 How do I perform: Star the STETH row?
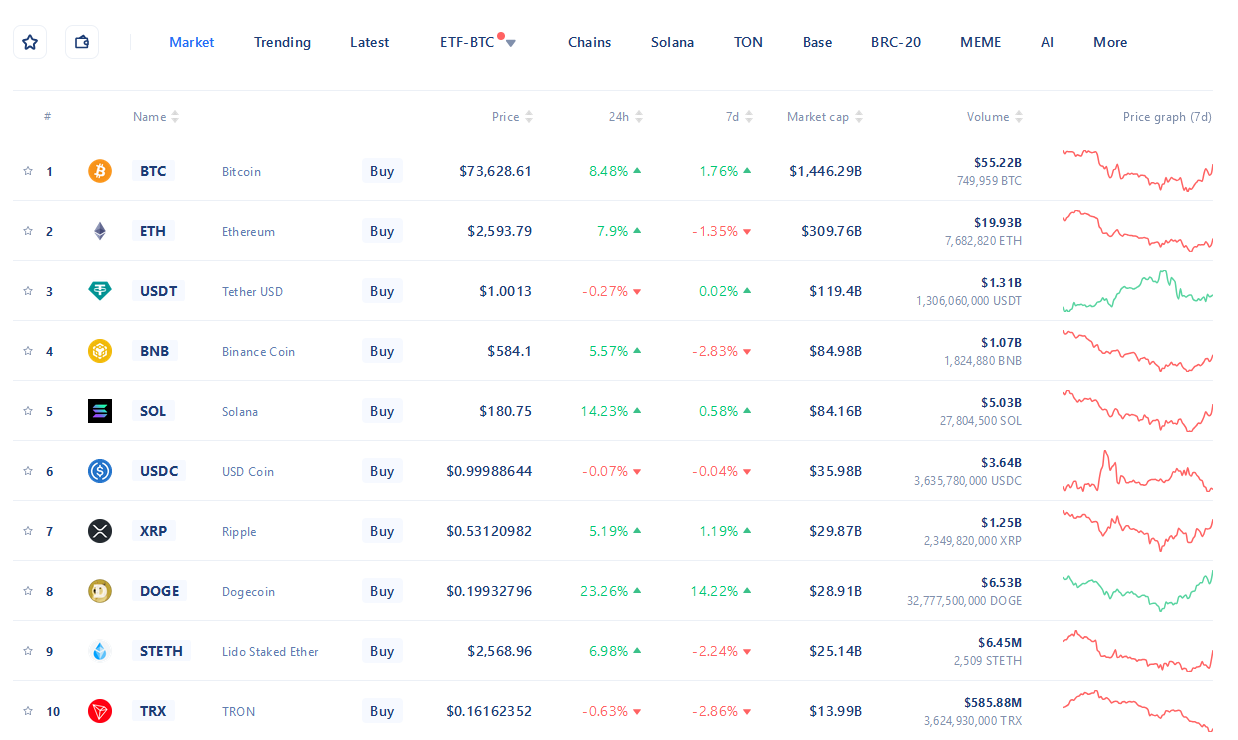click(x=28, y=651)
